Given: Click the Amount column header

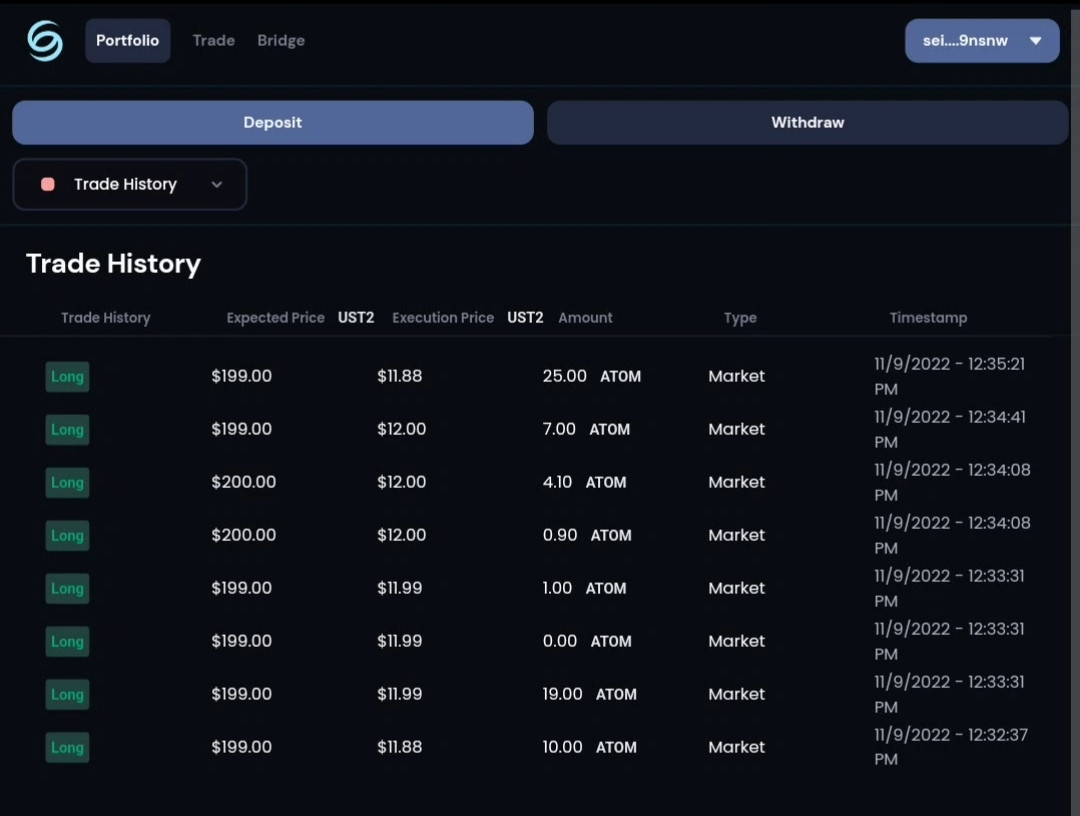Looking at the screenshot, I should pos(585,317).
